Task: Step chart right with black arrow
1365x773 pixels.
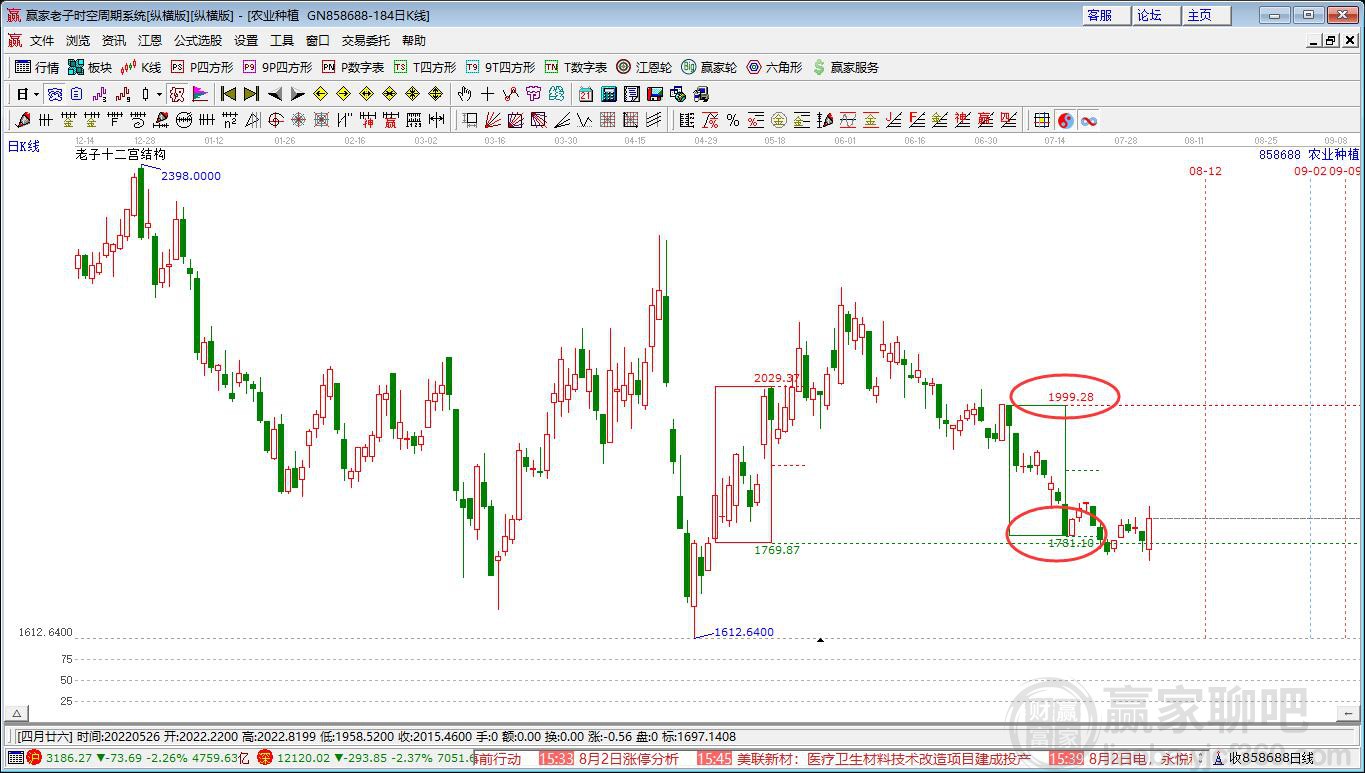Action: [297, 94]
